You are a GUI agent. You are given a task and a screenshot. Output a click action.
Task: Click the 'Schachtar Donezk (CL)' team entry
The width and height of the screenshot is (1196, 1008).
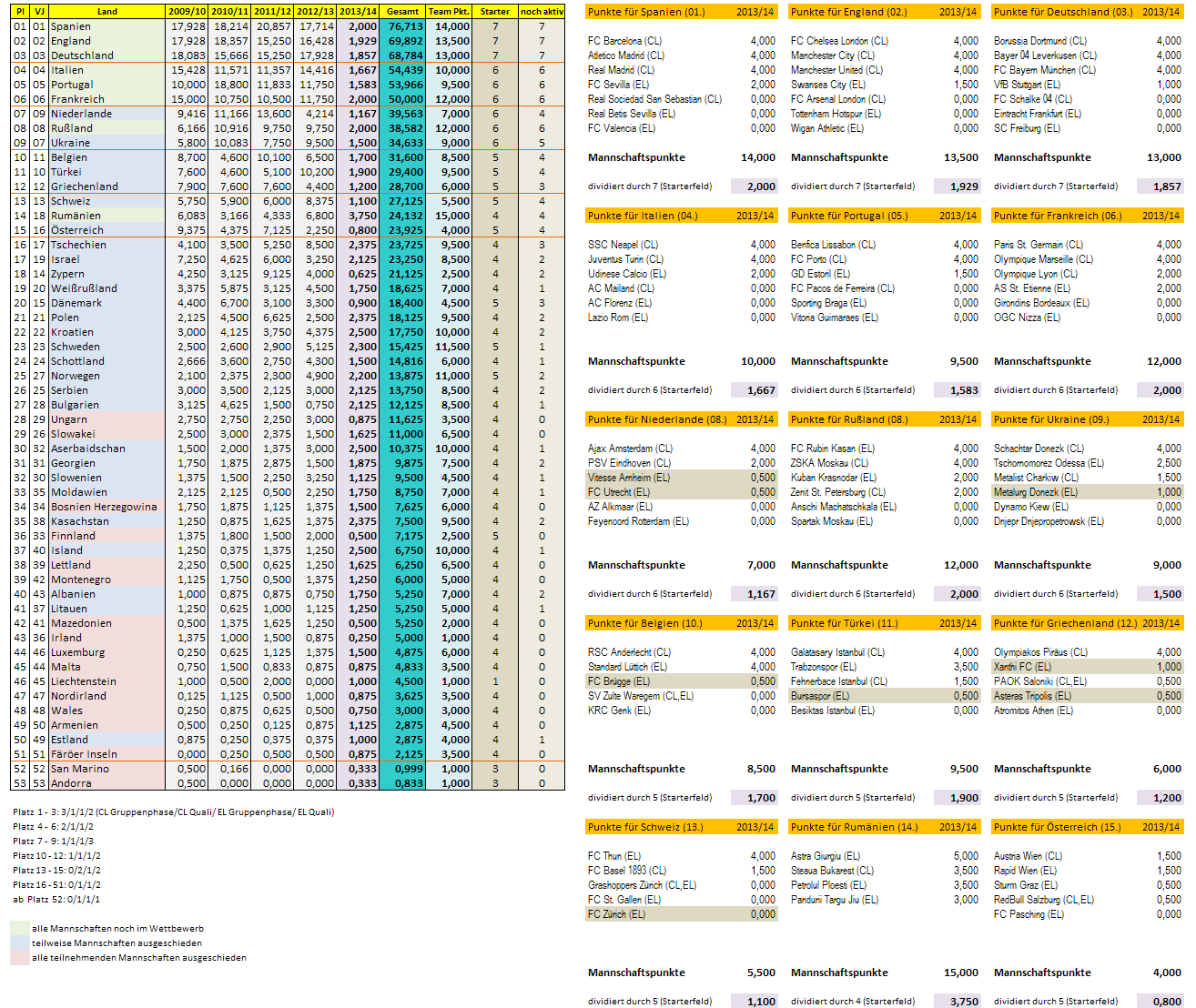(1039, 449)
